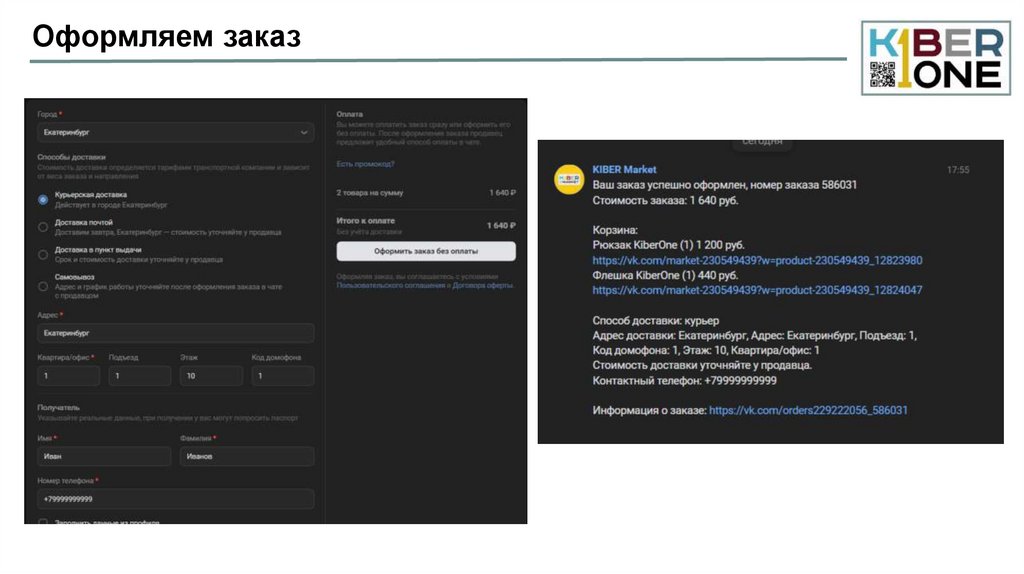Image resolution: width=1024 pixels, height=574 pixels.
Task: Select Курьерская доставка radio option
Action: tap(43, 200)
